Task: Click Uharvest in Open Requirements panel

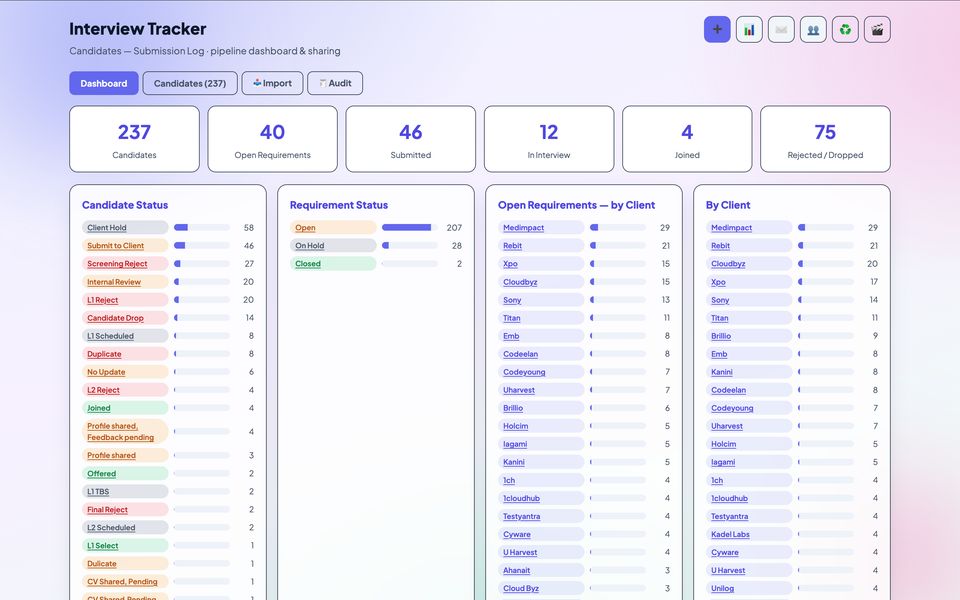Action: 541,390
